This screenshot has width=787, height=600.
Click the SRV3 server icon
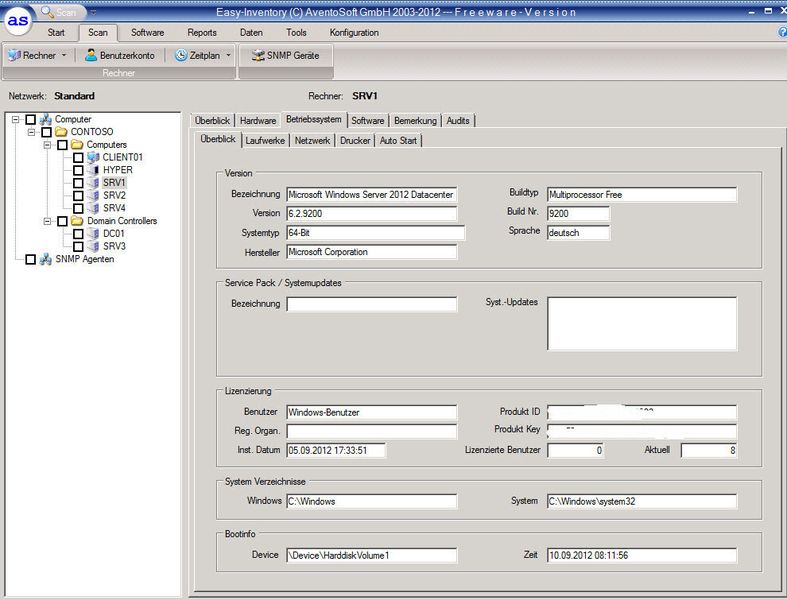pyautogui.click(x=93, y=246)
